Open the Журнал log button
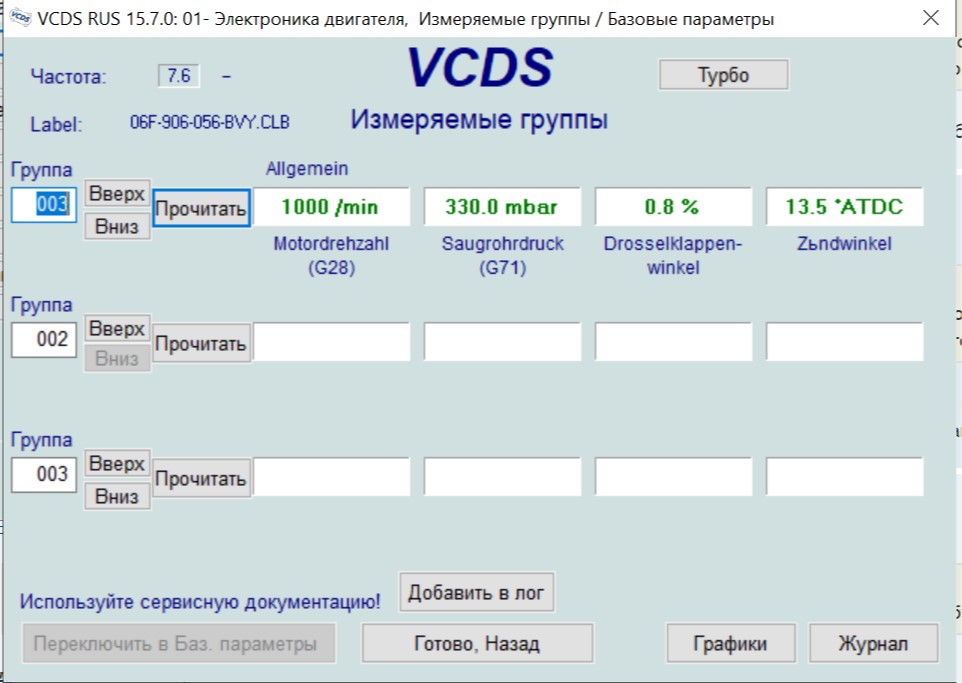962x683 pixels. click(x=873, y=644)
